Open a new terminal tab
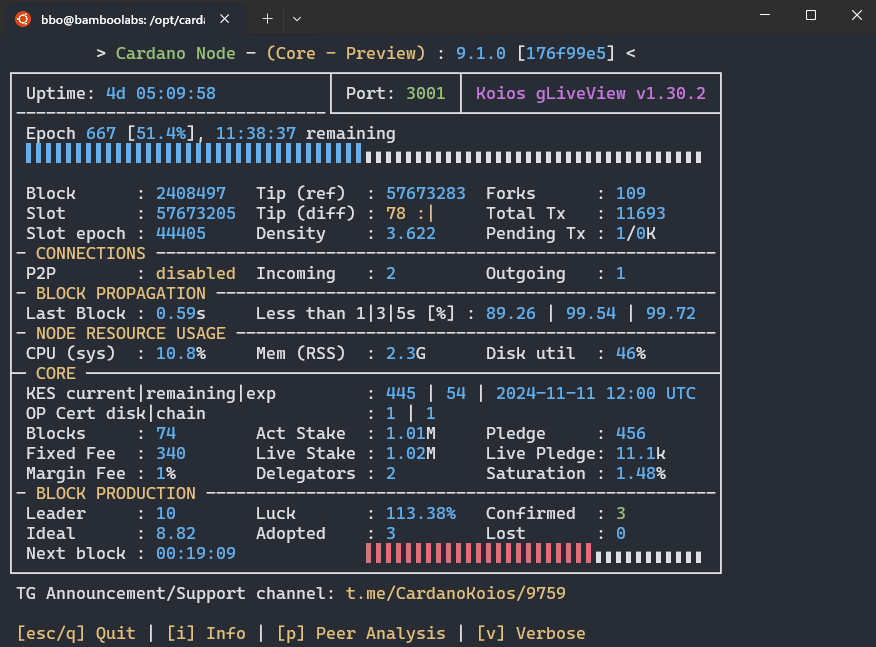 point(268,19)
